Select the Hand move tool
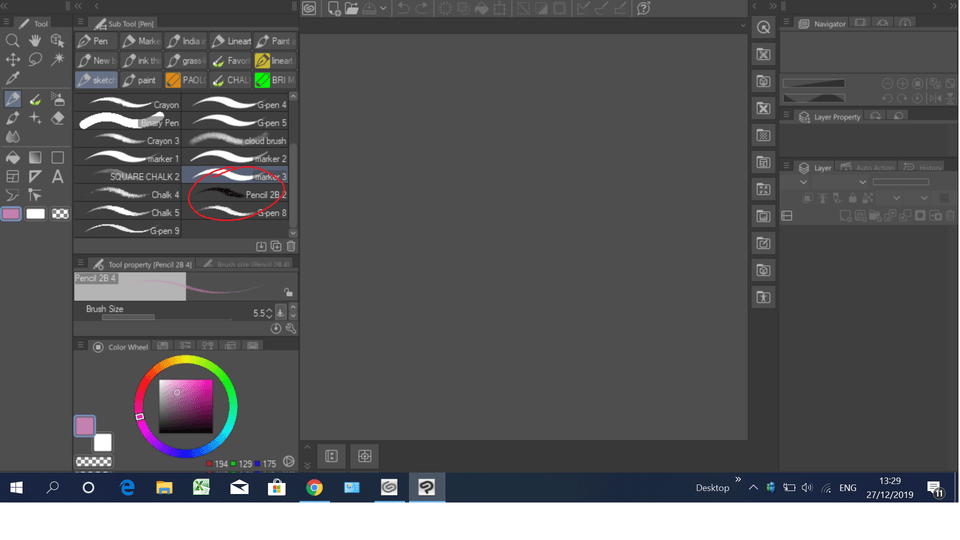 click(35, 41)
